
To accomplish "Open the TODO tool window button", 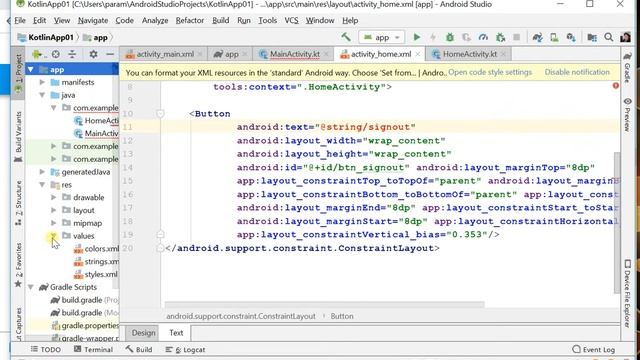I will coord(46,349).
